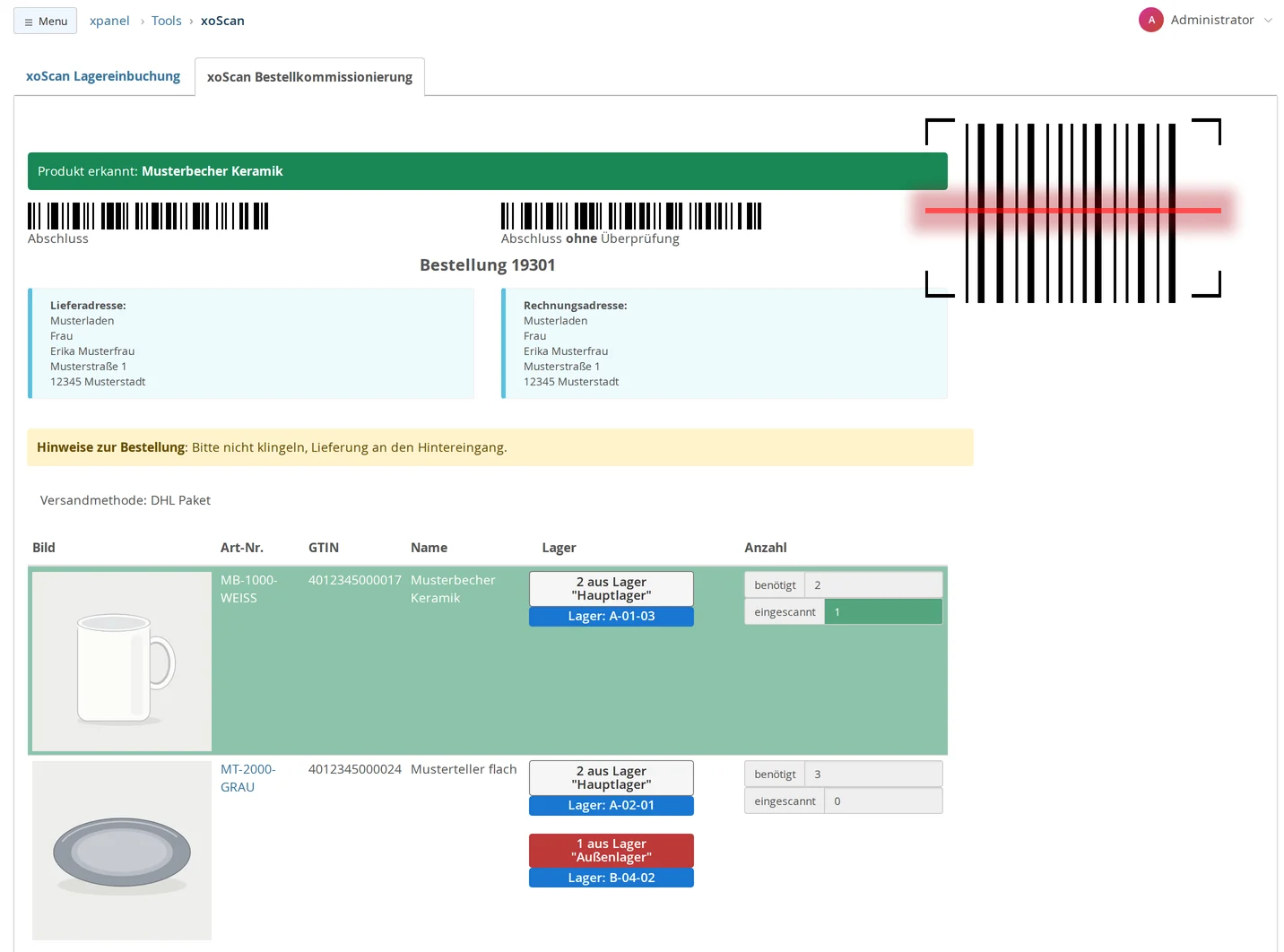Click the Art-Nr. column header
Screen dimensions: 1284x952
(242, 548)
